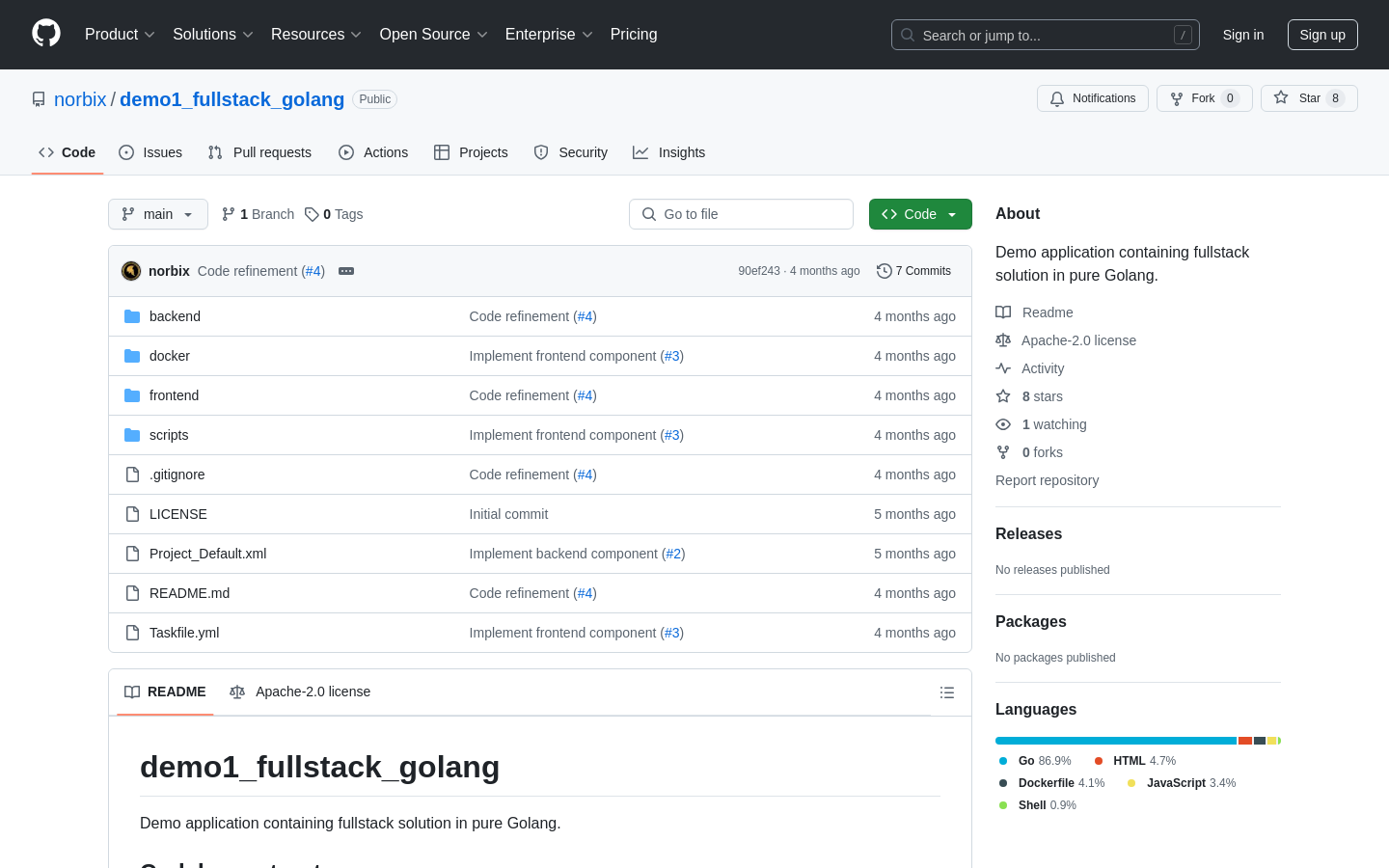Open the norbix owner profile link
Image resolution: width=1389 pixels, height=868 pixels.
click(80, 99)
